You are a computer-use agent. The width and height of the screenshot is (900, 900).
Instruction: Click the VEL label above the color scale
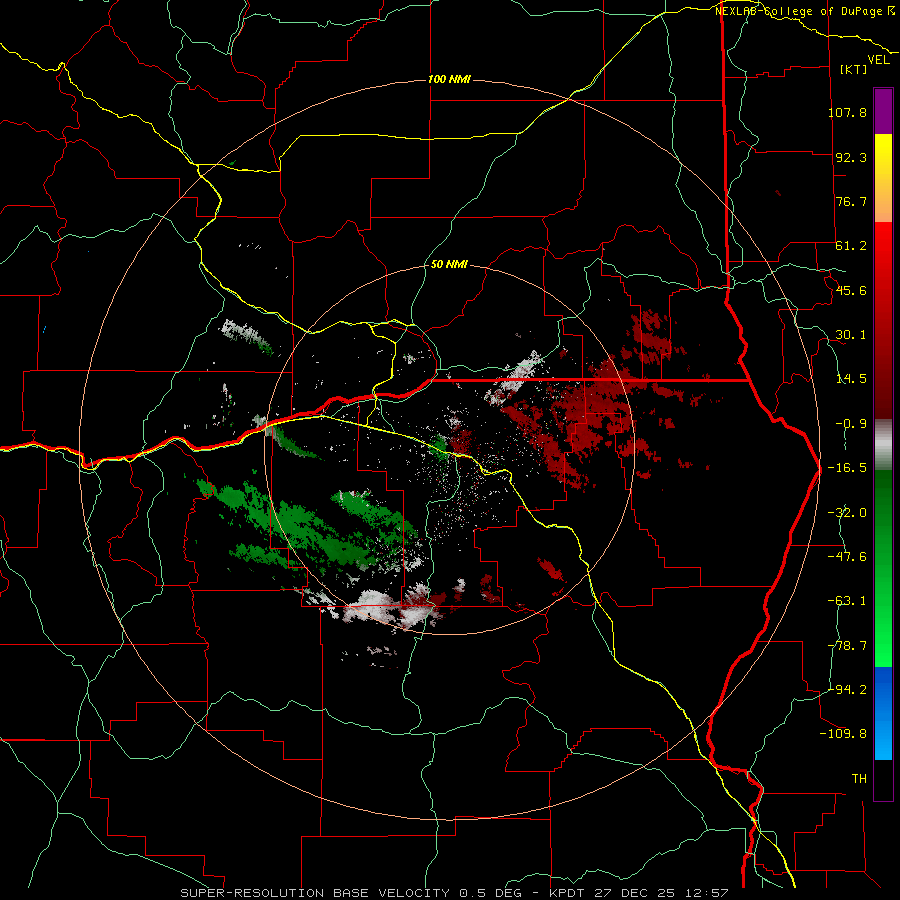[x=878, y=59]
